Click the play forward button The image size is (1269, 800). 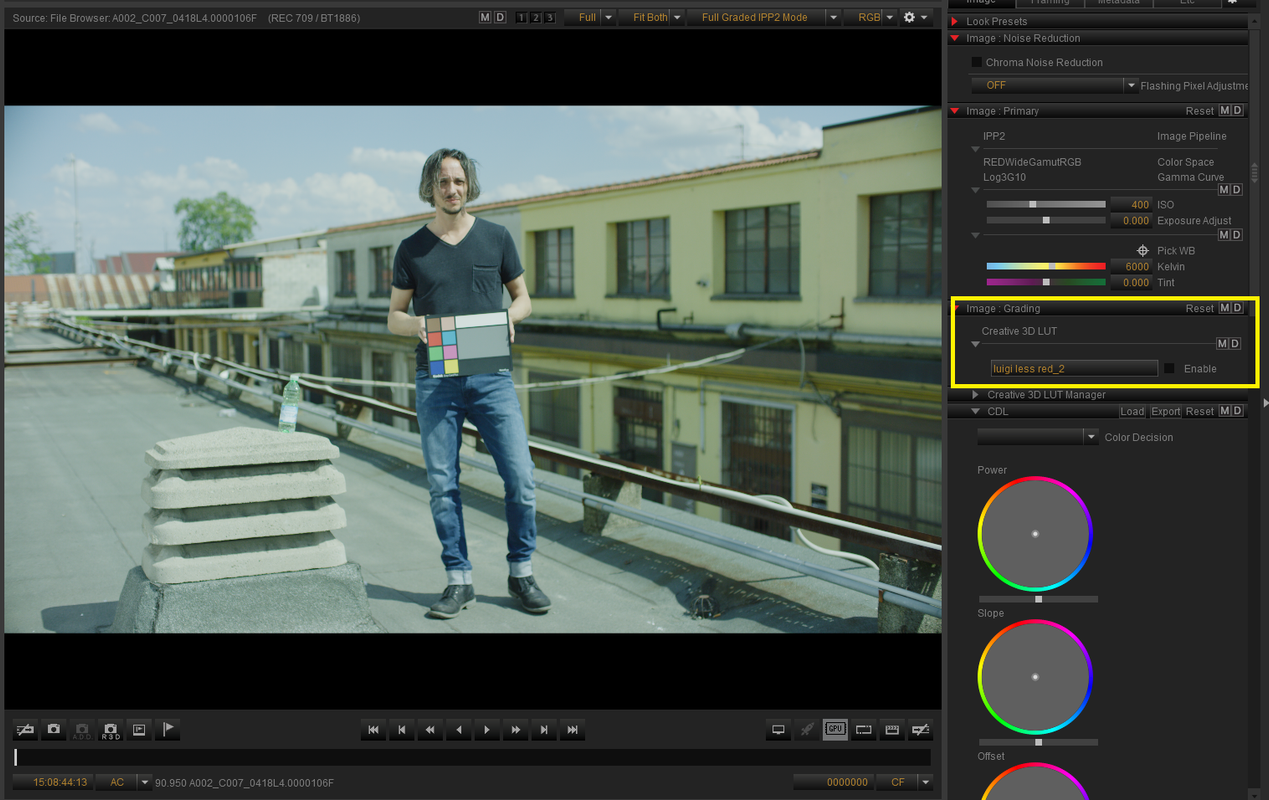coord(487,730)
